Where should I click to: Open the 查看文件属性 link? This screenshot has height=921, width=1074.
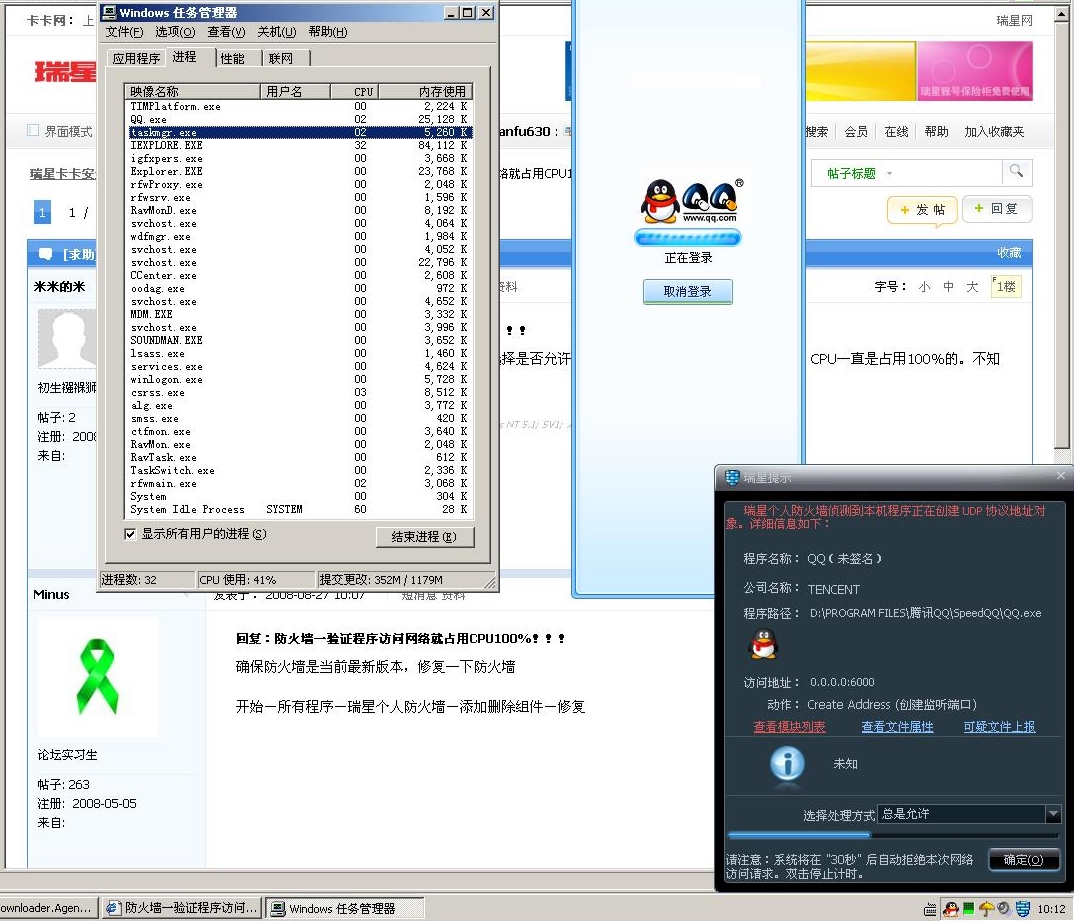[x=897, y=727]
